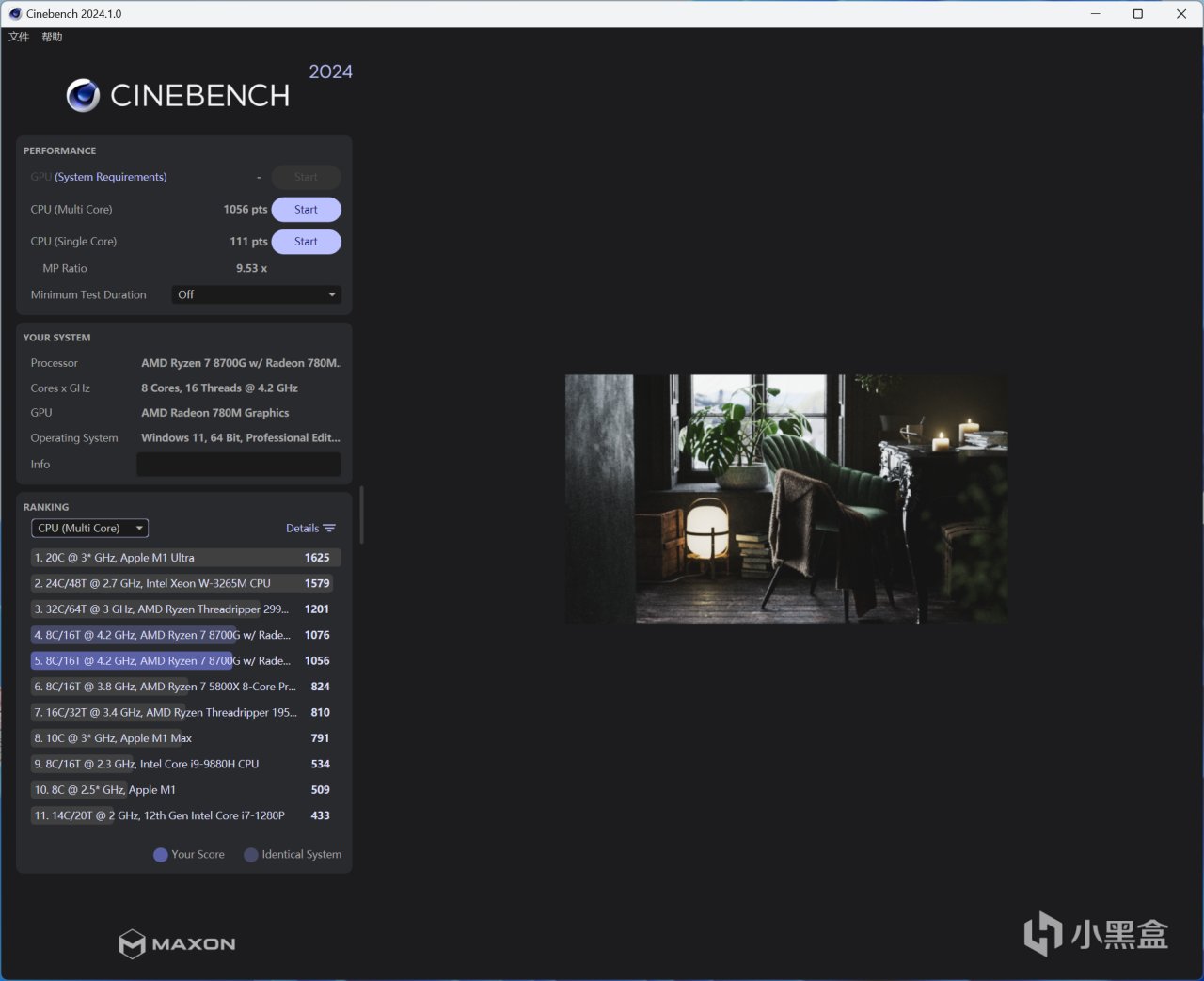
Task: Open the 文件 menu
Action: (x=19, y=37)
